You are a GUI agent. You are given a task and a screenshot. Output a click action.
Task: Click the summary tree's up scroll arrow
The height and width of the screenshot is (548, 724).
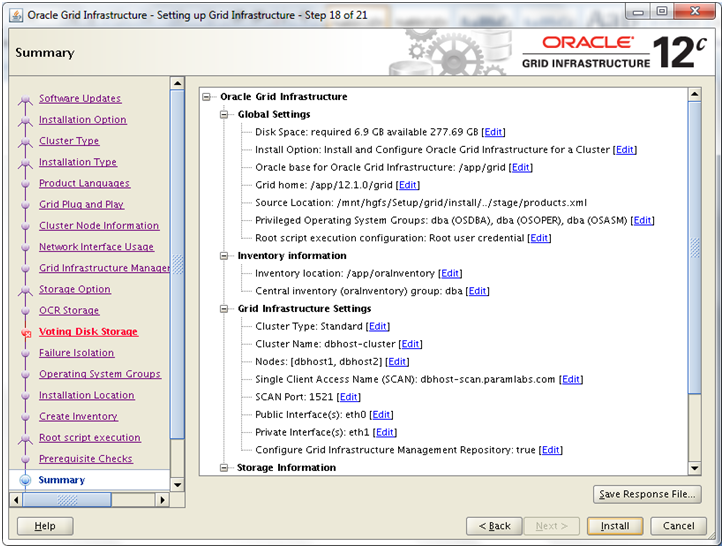pyautogui.click(x=694, y=95)
